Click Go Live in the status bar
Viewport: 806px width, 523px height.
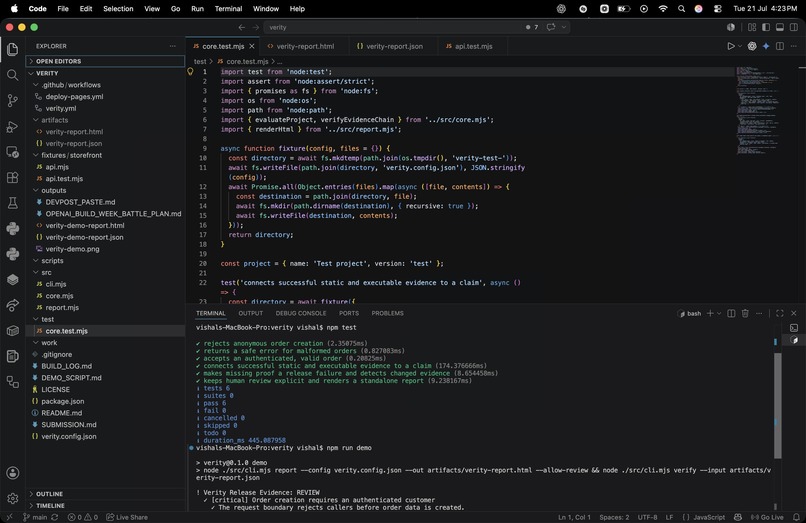click(767, 517)
